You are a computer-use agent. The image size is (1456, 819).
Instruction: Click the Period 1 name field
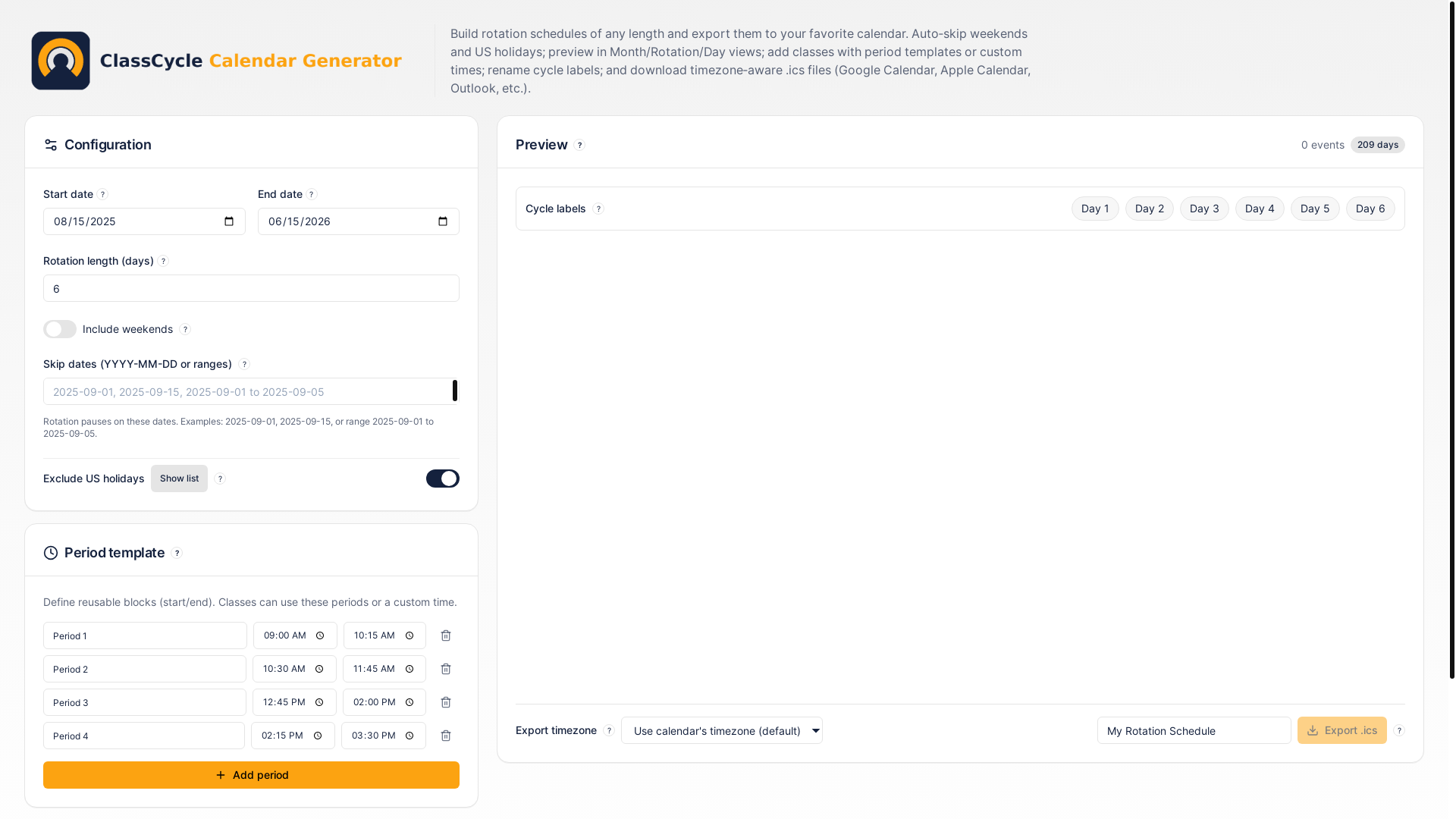(145, 635)
